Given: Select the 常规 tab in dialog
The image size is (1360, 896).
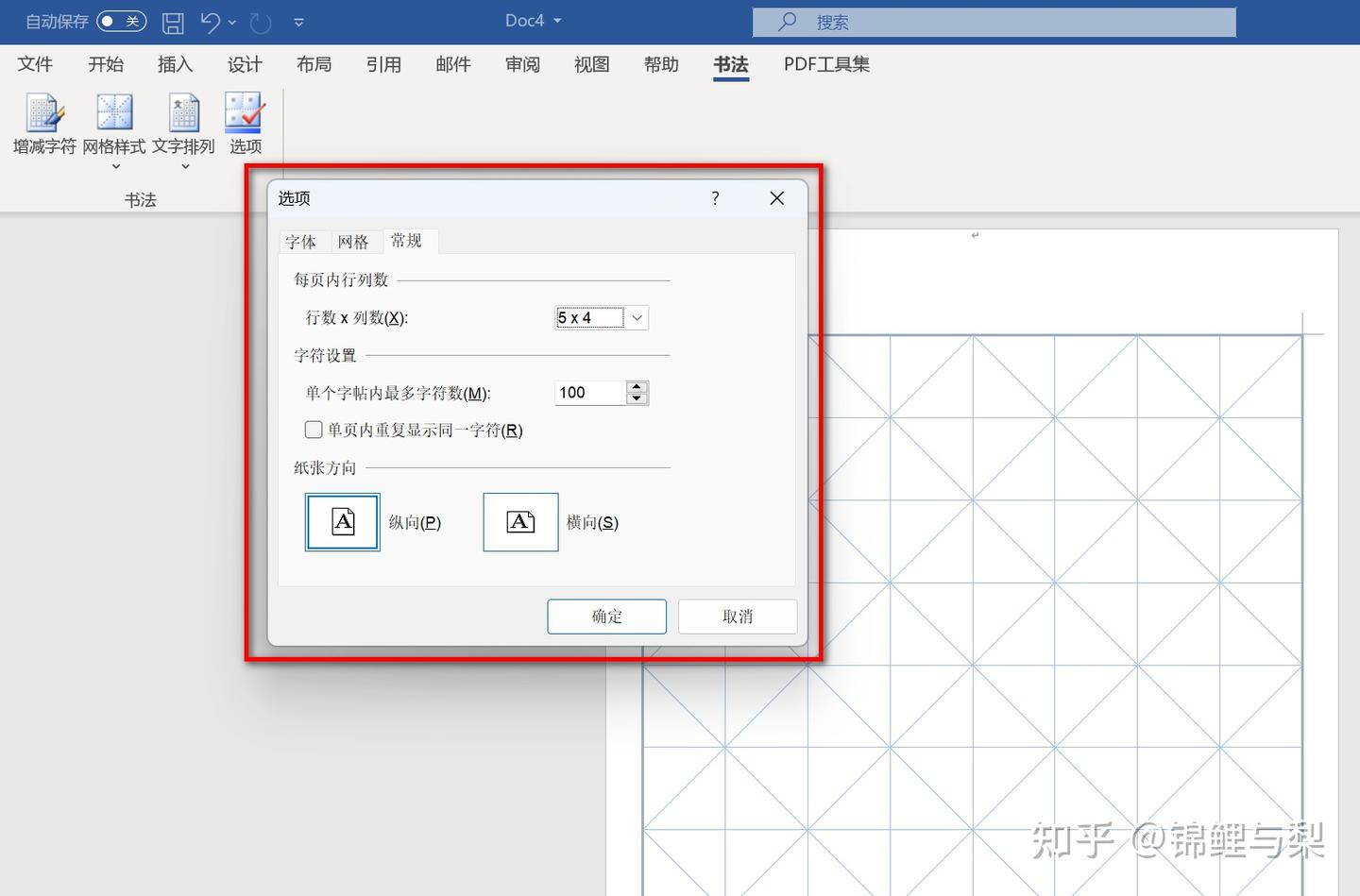Looking at the screenshot, I should point(407,241).
